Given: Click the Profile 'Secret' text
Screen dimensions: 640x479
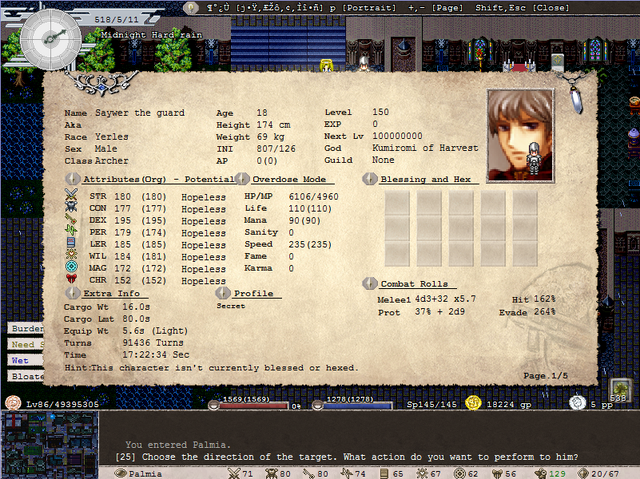Looking at the screenshot, I should (231, 306).
